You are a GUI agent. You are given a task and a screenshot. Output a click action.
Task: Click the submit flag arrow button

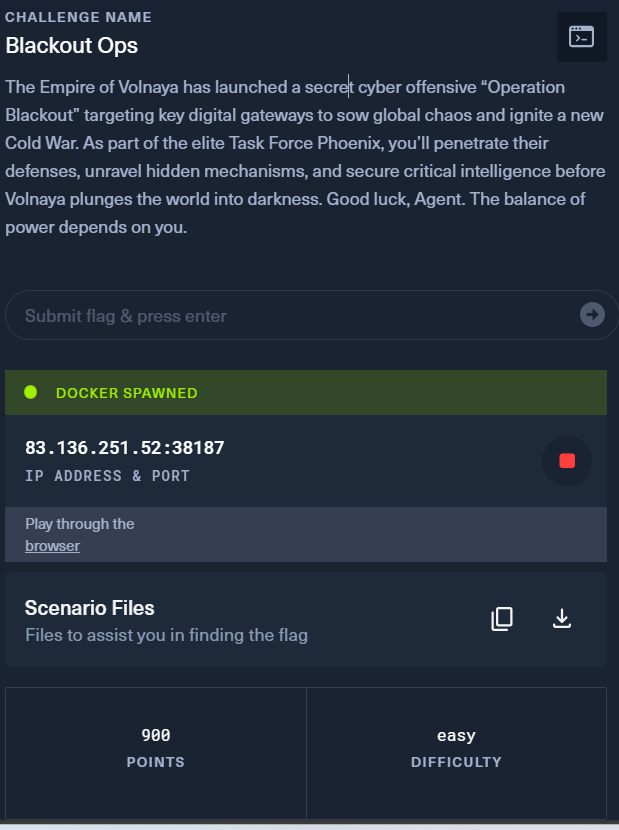(592, 316)
